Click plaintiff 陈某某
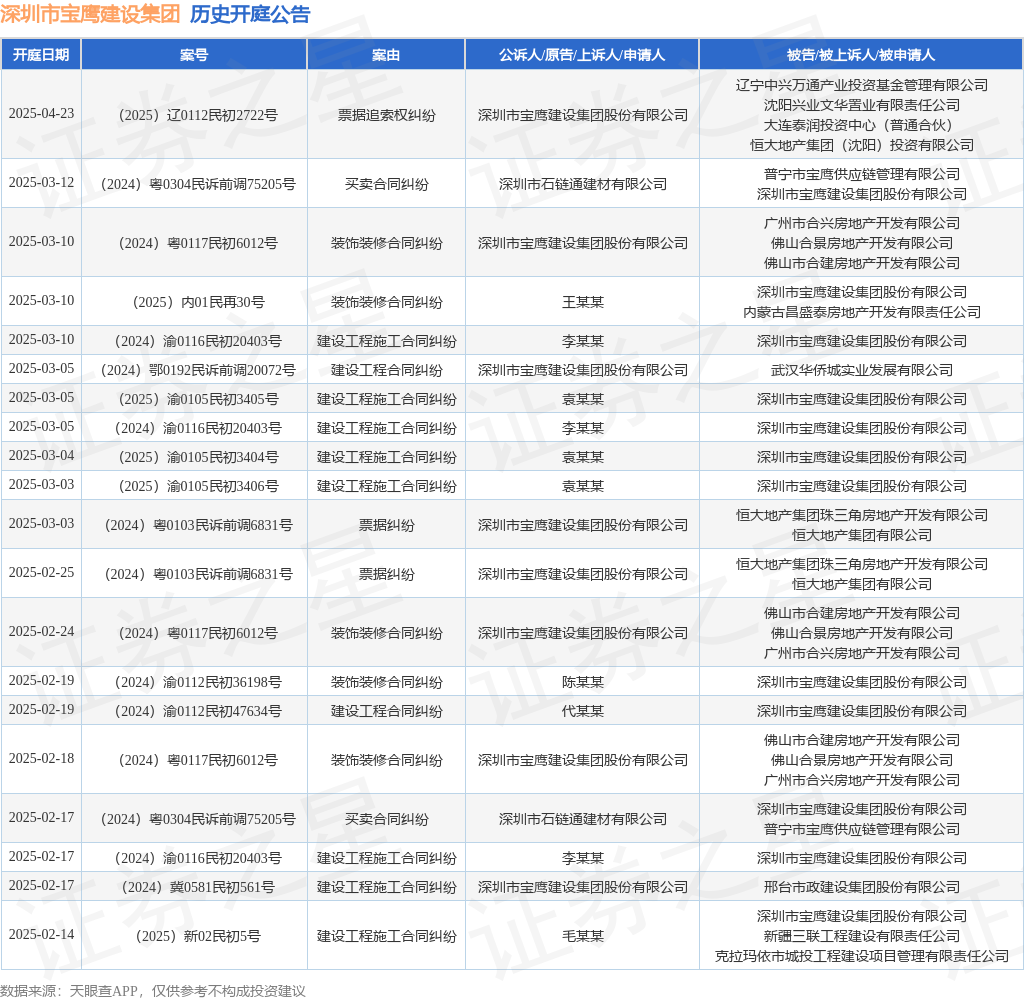 coord(583,683)
